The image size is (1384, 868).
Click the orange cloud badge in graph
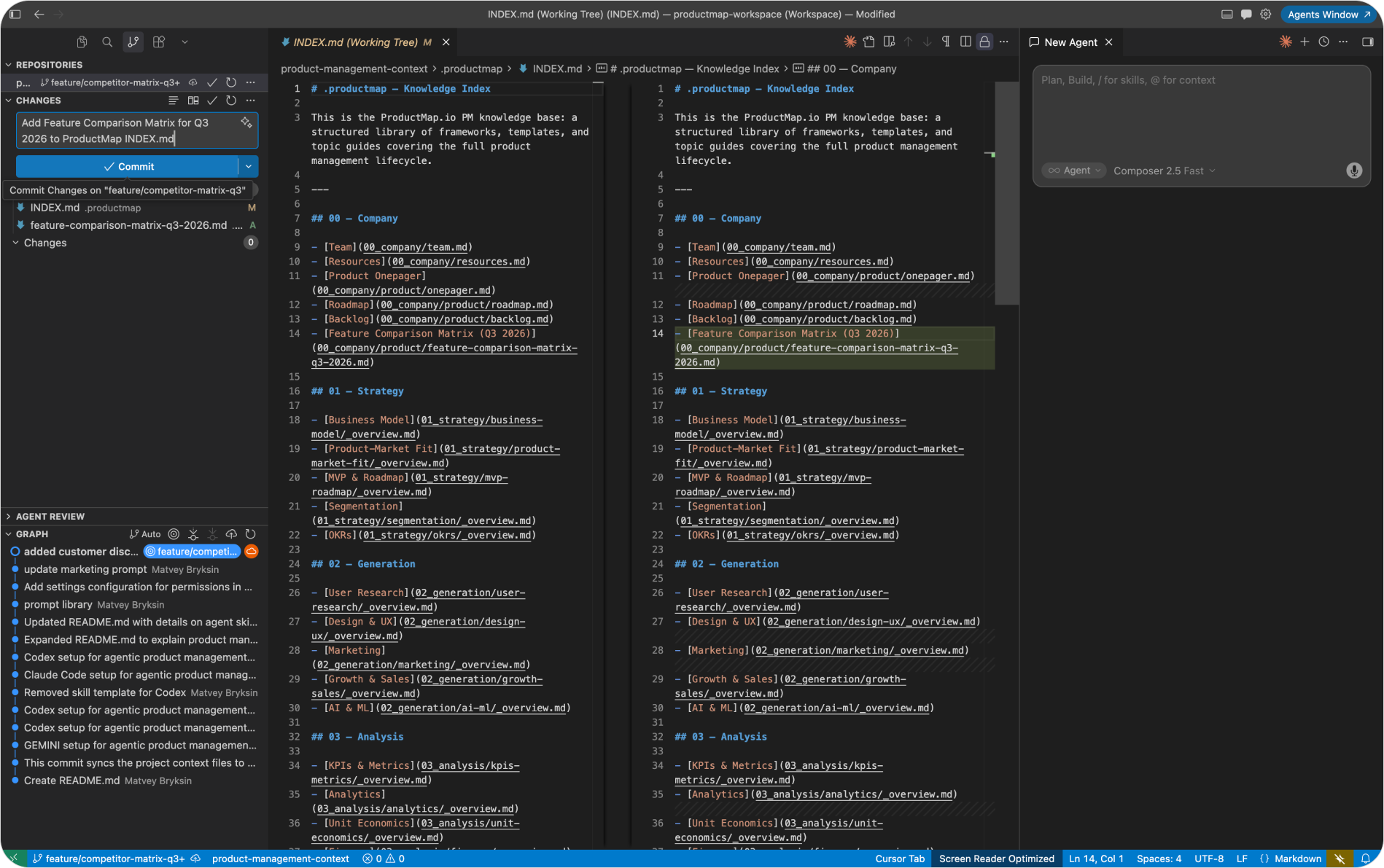click(x=251, y=552)
